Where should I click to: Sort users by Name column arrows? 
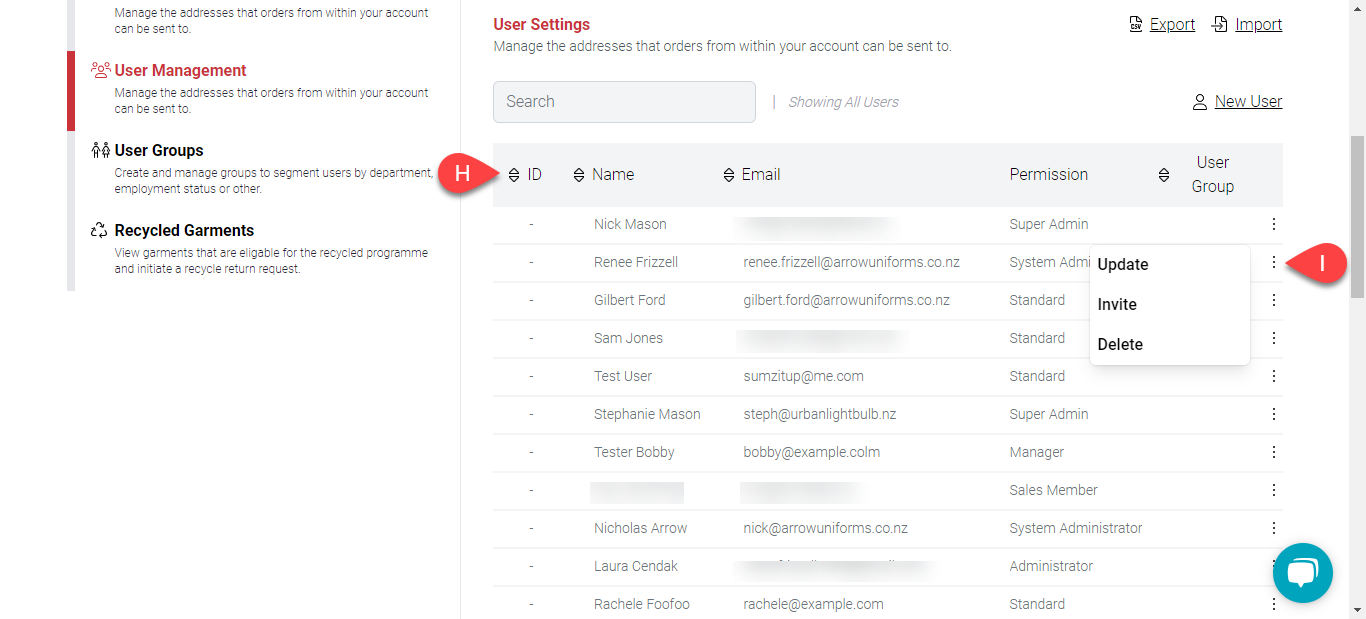coord(579,175)
